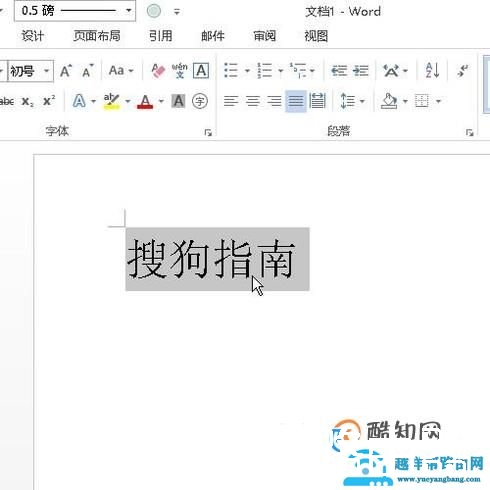Image resolution: width=490 pixels, height=490 pixels.
Task: Increase paragraph indent
Action: pyautogui.click(x=361, y=70)
